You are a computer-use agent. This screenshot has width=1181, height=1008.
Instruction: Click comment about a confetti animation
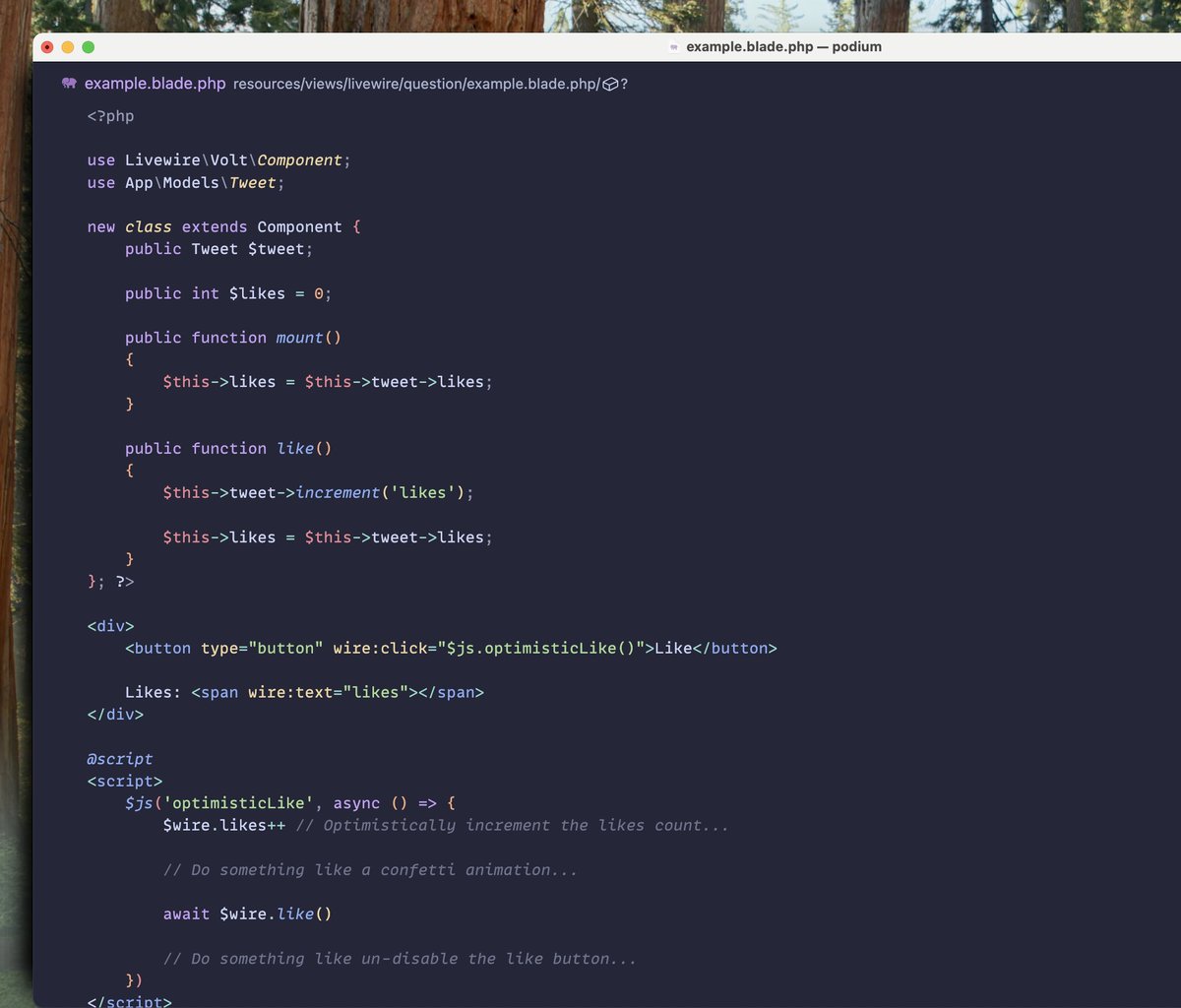(370, 870)
